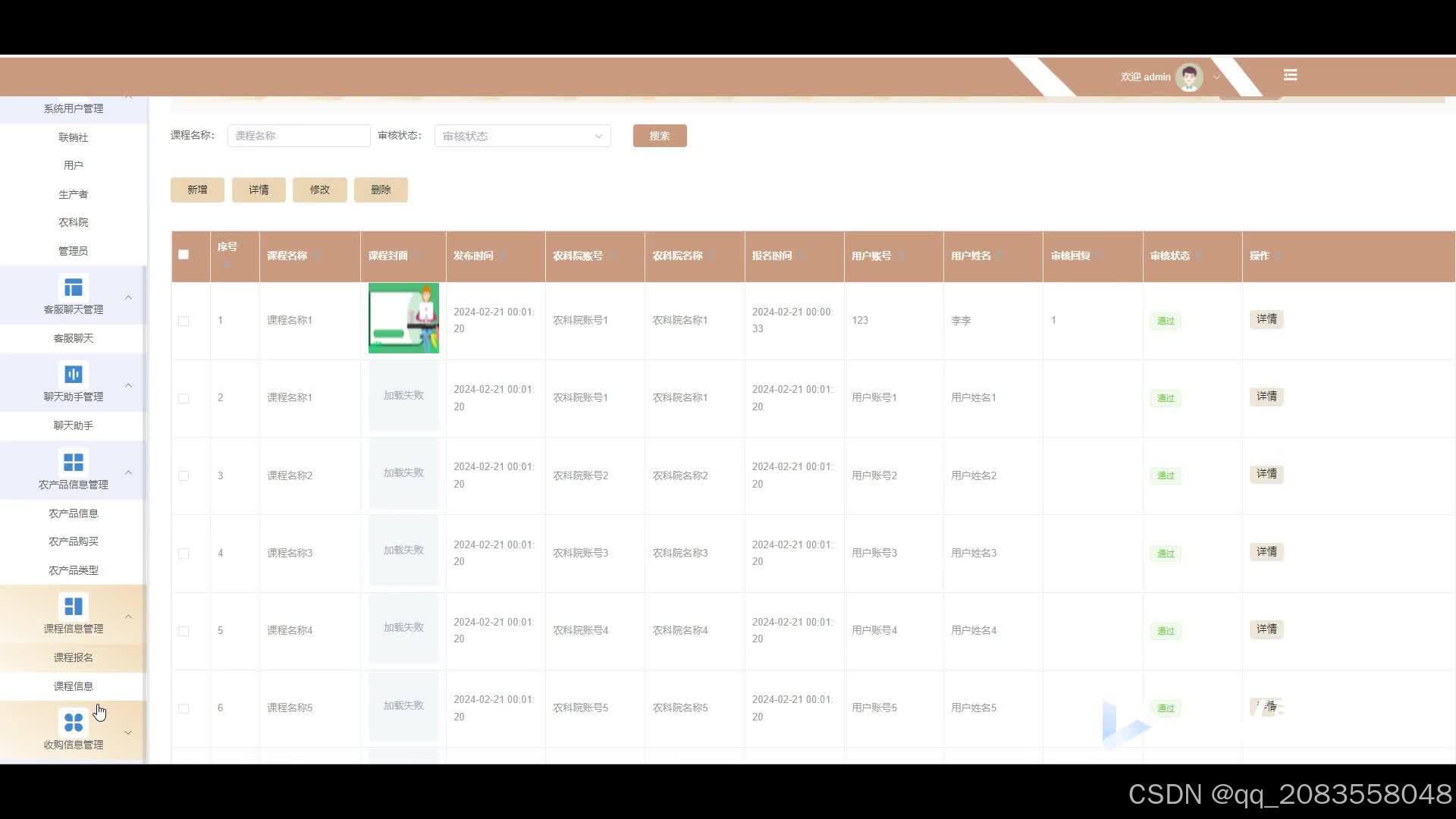Click the 客服聊天管理 sidebar icon

coord(74,287)
